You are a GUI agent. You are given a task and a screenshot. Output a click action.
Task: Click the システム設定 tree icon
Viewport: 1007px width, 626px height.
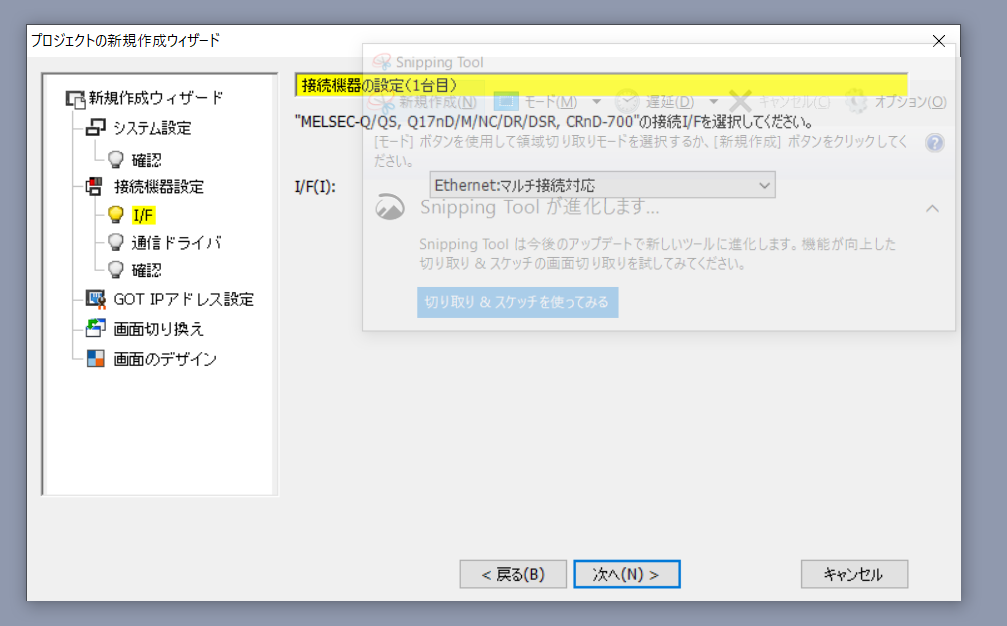pos(95,127)
